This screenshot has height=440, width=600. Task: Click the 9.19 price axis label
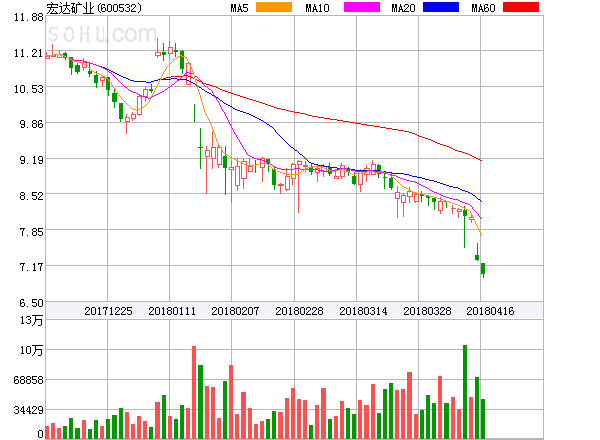31,160
